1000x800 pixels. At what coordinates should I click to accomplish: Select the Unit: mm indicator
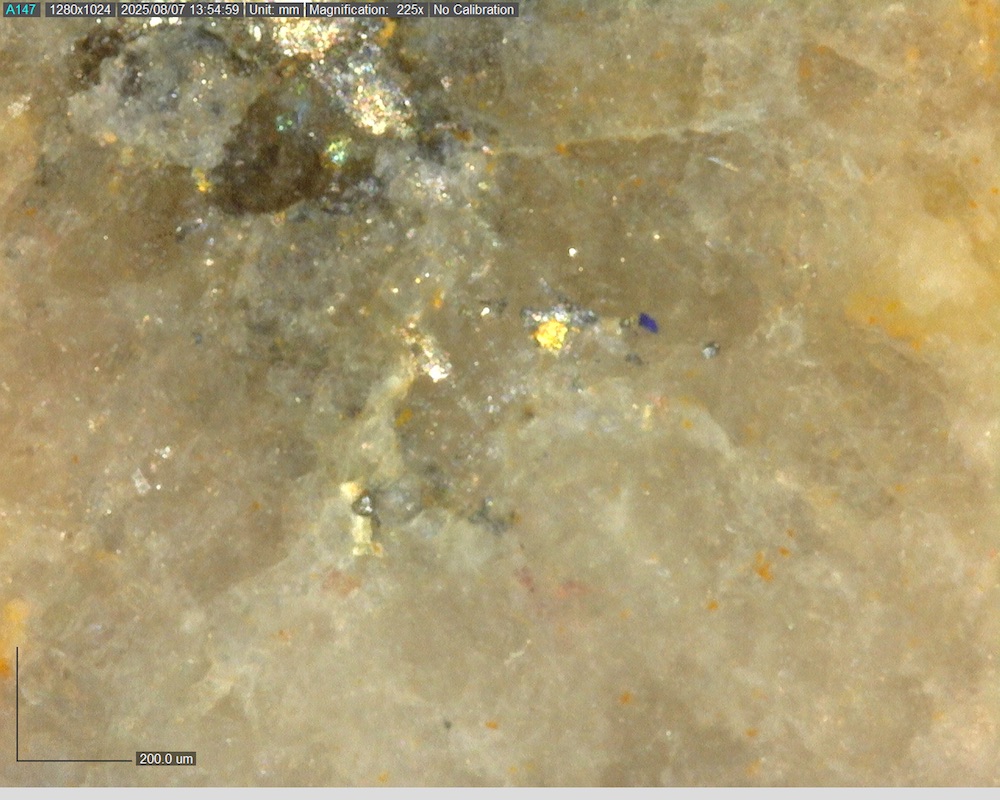point(273,10)
